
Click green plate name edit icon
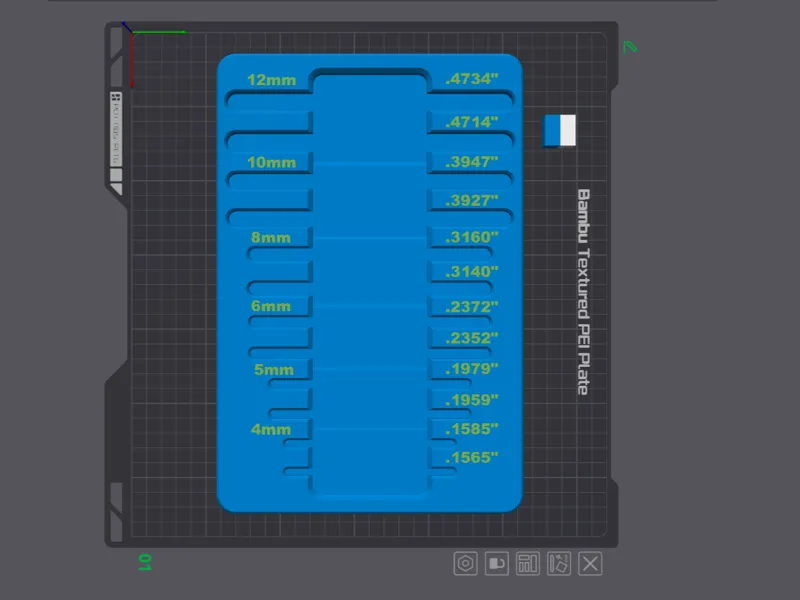(630, 47)
